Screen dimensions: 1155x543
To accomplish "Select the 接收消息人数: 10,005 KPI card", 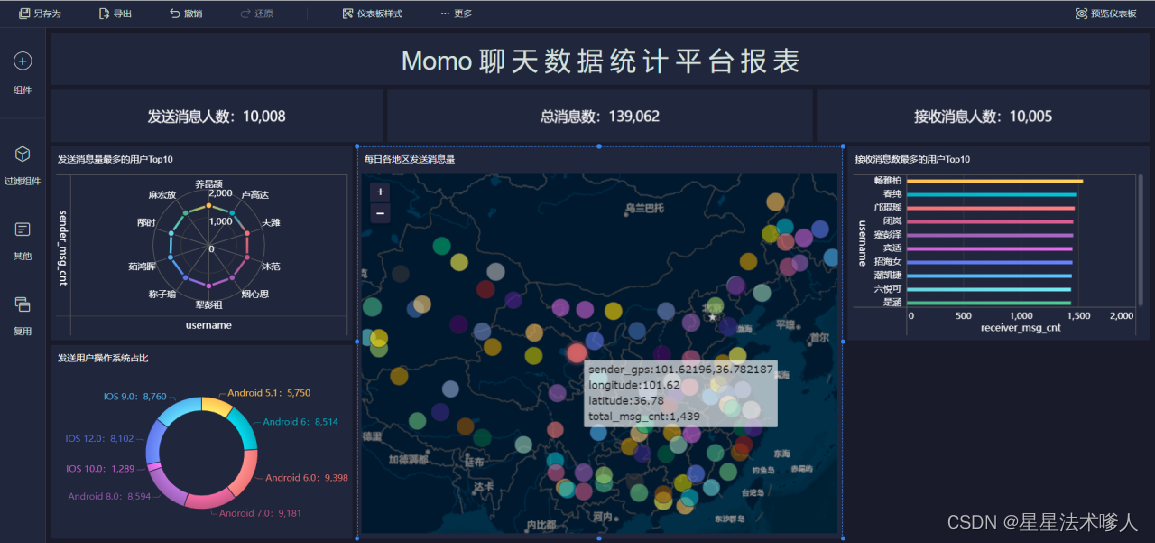I will [x=983, y=116].
